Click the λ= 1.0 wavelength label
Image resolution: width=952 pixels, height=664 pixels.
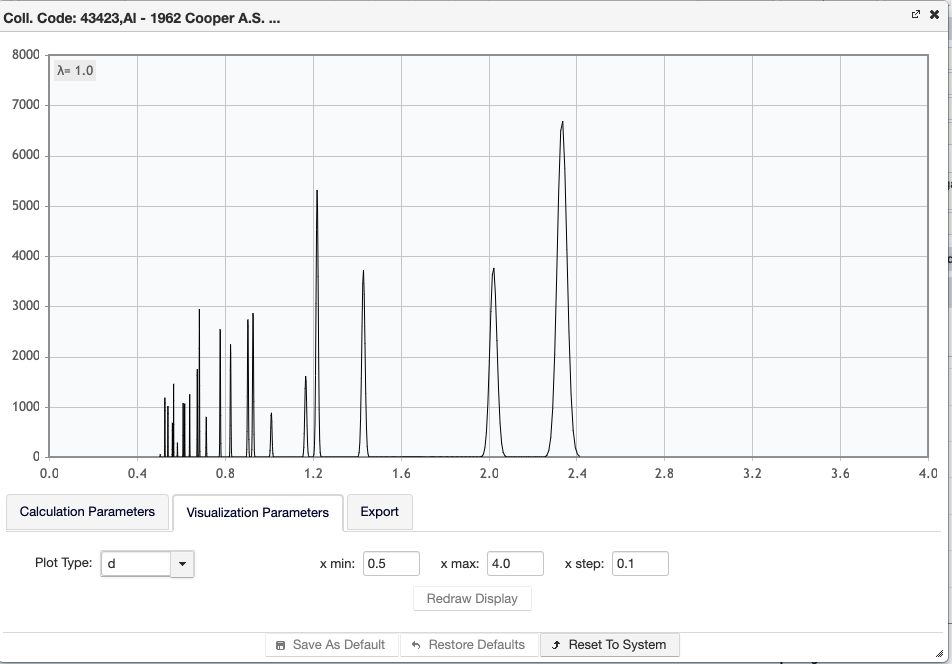(75, 70)
